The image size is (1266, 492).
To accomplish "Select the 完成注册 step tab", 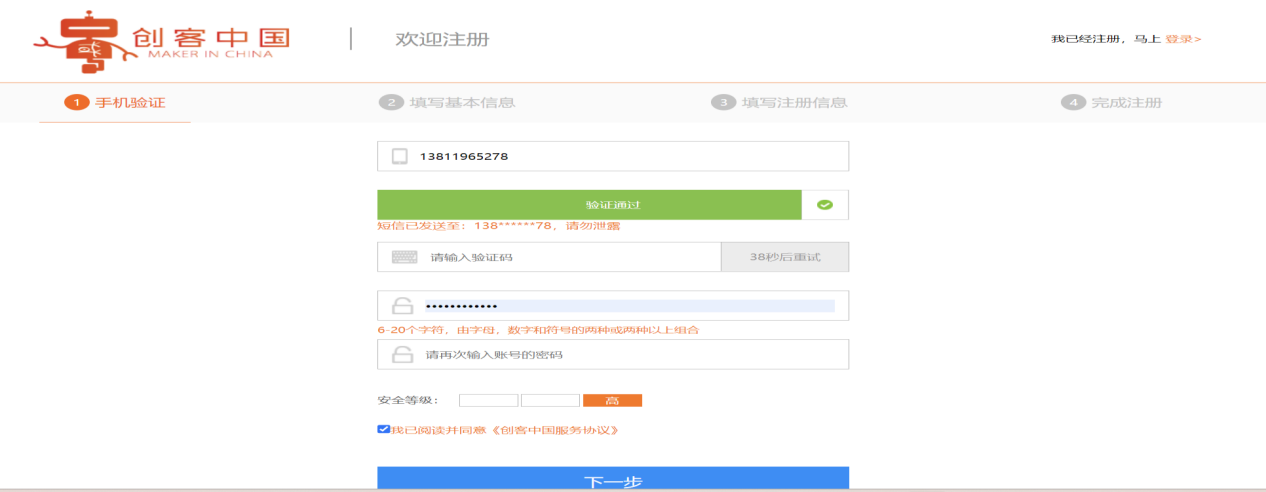I will 1111,102.
